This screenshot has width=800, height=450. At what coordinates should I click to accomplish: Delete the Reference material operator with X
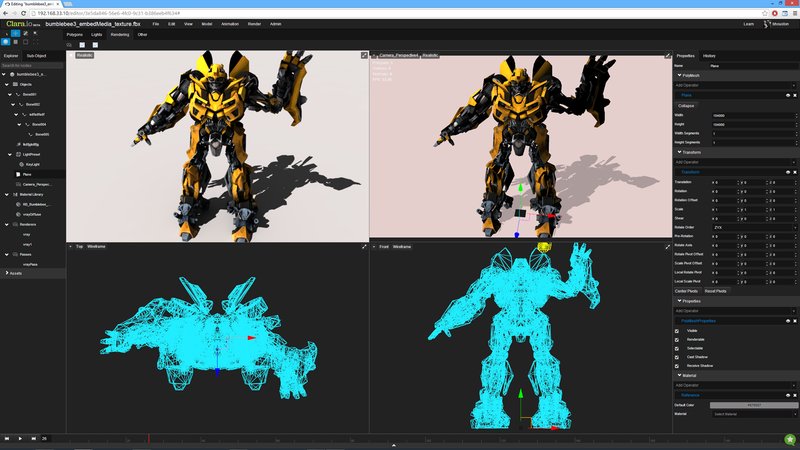click(794, 395)
